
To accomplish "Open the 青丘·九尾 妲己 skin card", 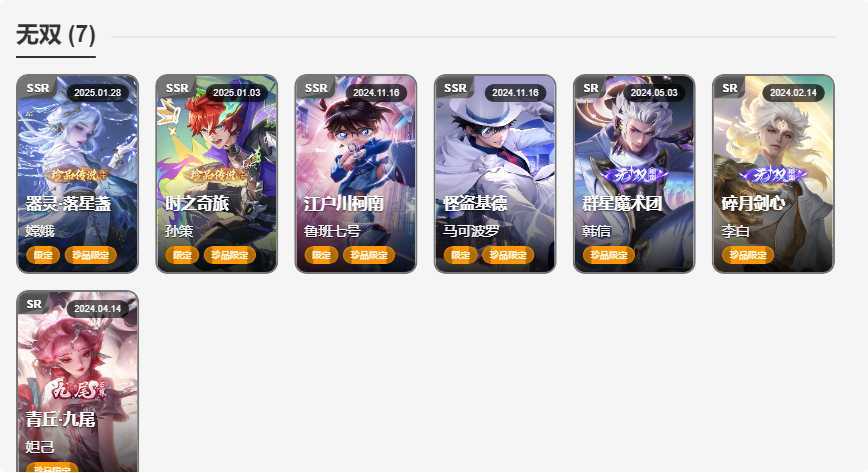I will [x=78, y=382].
